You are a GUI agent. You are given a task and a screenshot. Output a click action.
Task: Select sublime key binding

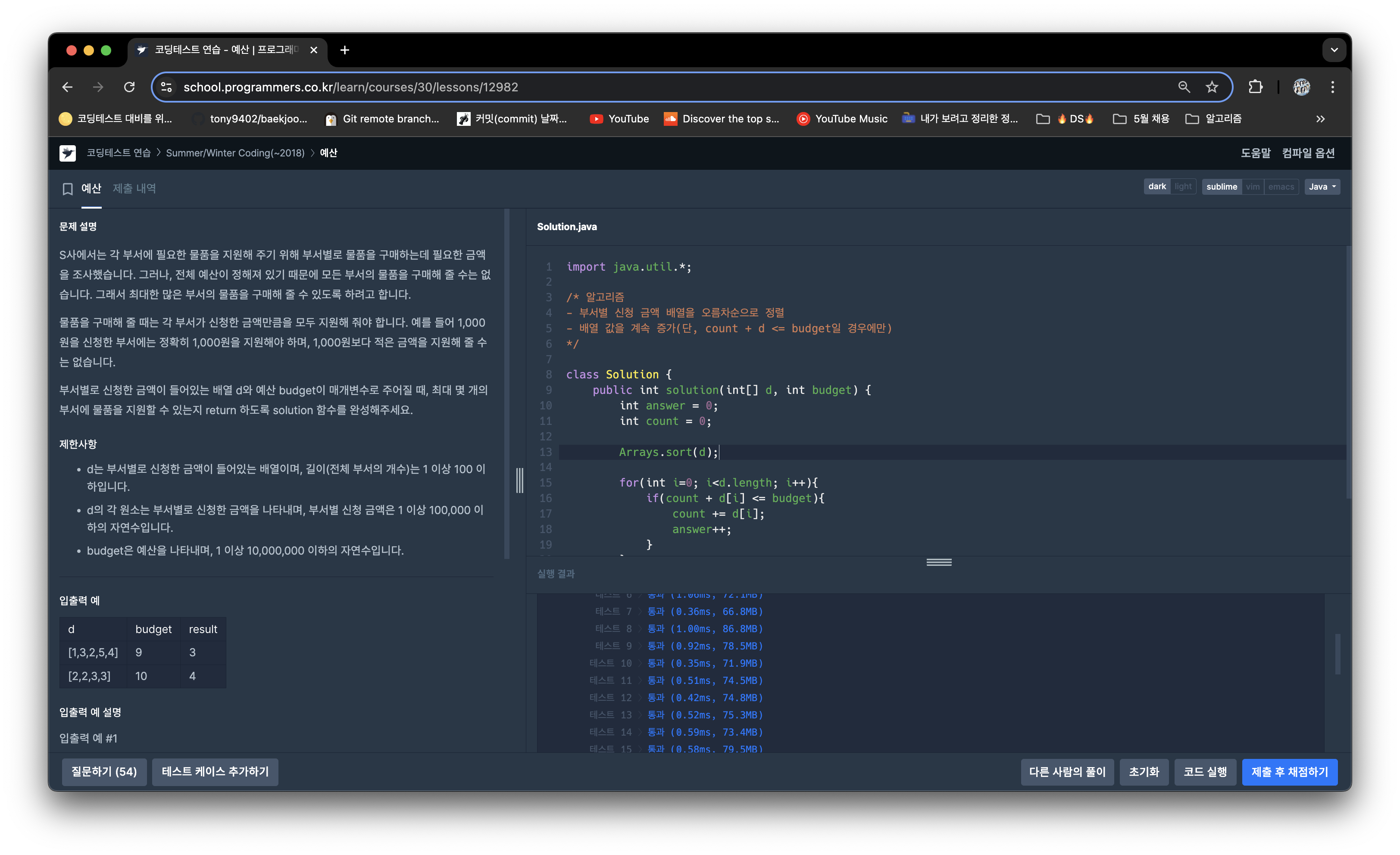point(1222,186)
